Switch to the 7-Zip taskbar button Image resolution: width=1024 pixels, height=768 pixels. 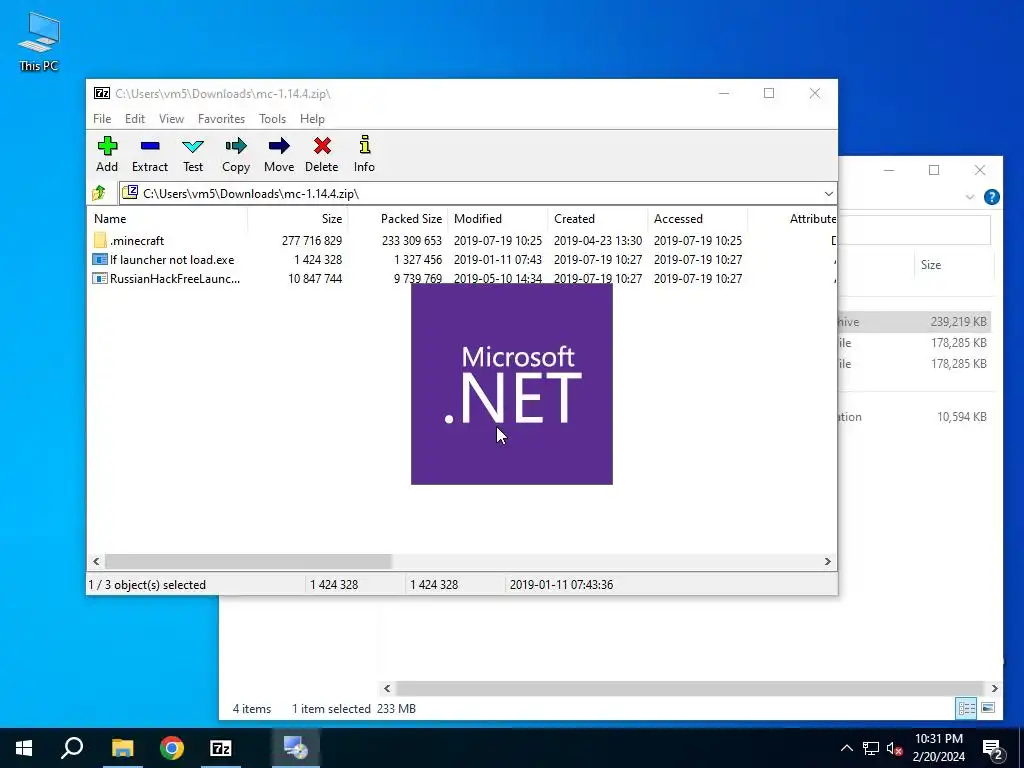(221, 748)
